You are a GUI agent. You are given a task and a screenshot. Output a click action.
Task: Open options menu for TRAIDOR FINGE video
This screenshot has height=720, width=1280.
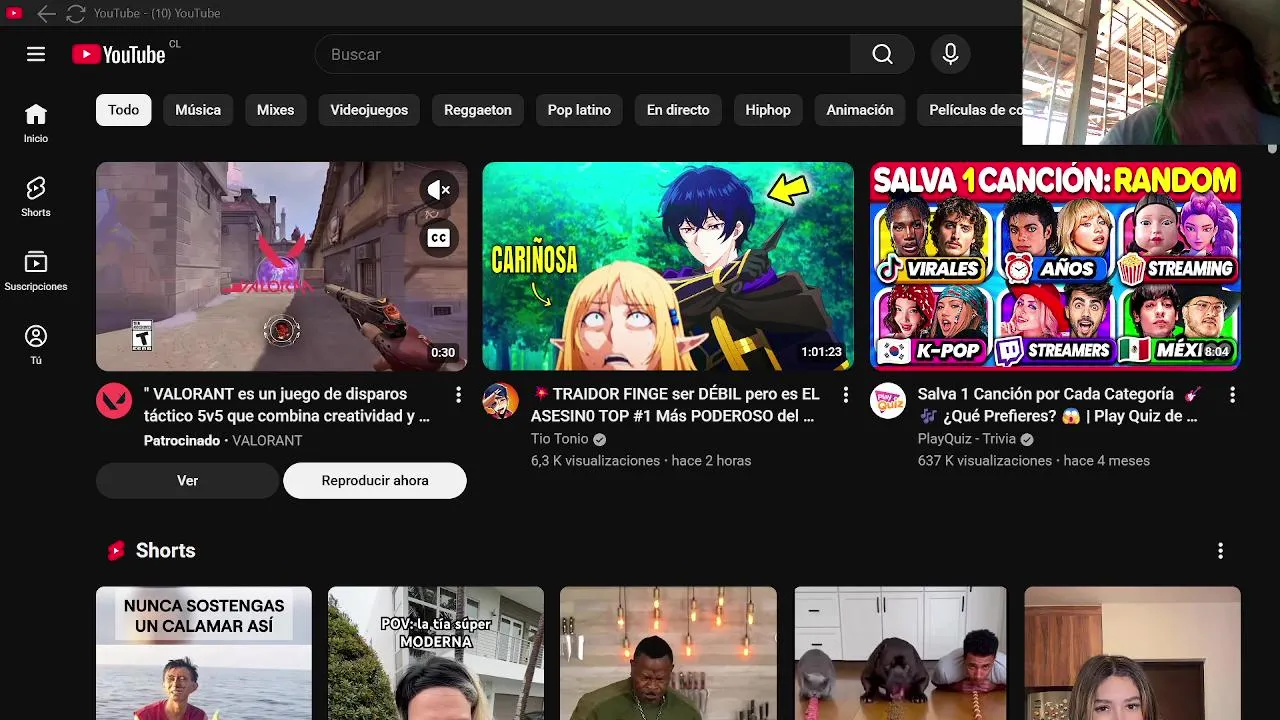(845, 395)
